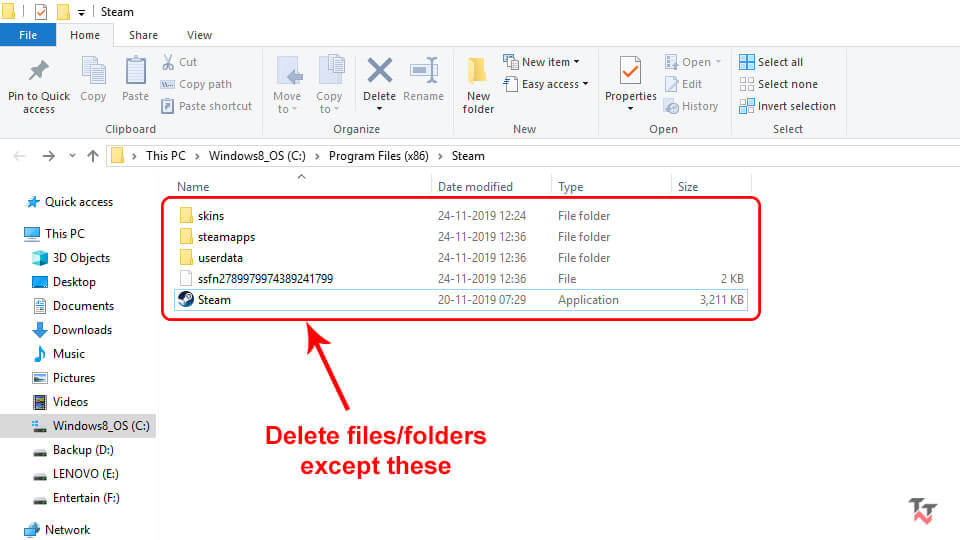
Task: Click the Forward navigation arrow
Action: [48, 156]
